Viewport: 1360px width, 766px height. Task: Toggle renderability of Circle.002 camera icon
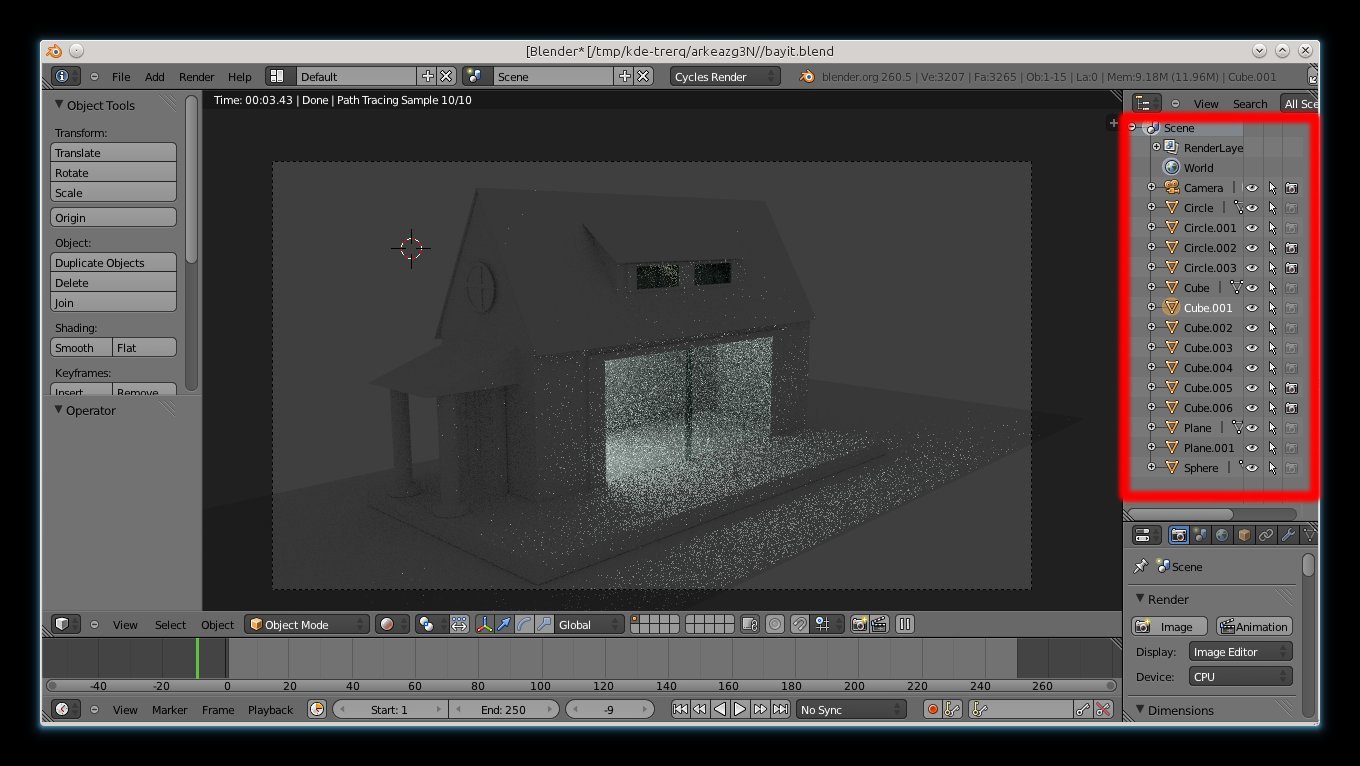point(1291,248)
